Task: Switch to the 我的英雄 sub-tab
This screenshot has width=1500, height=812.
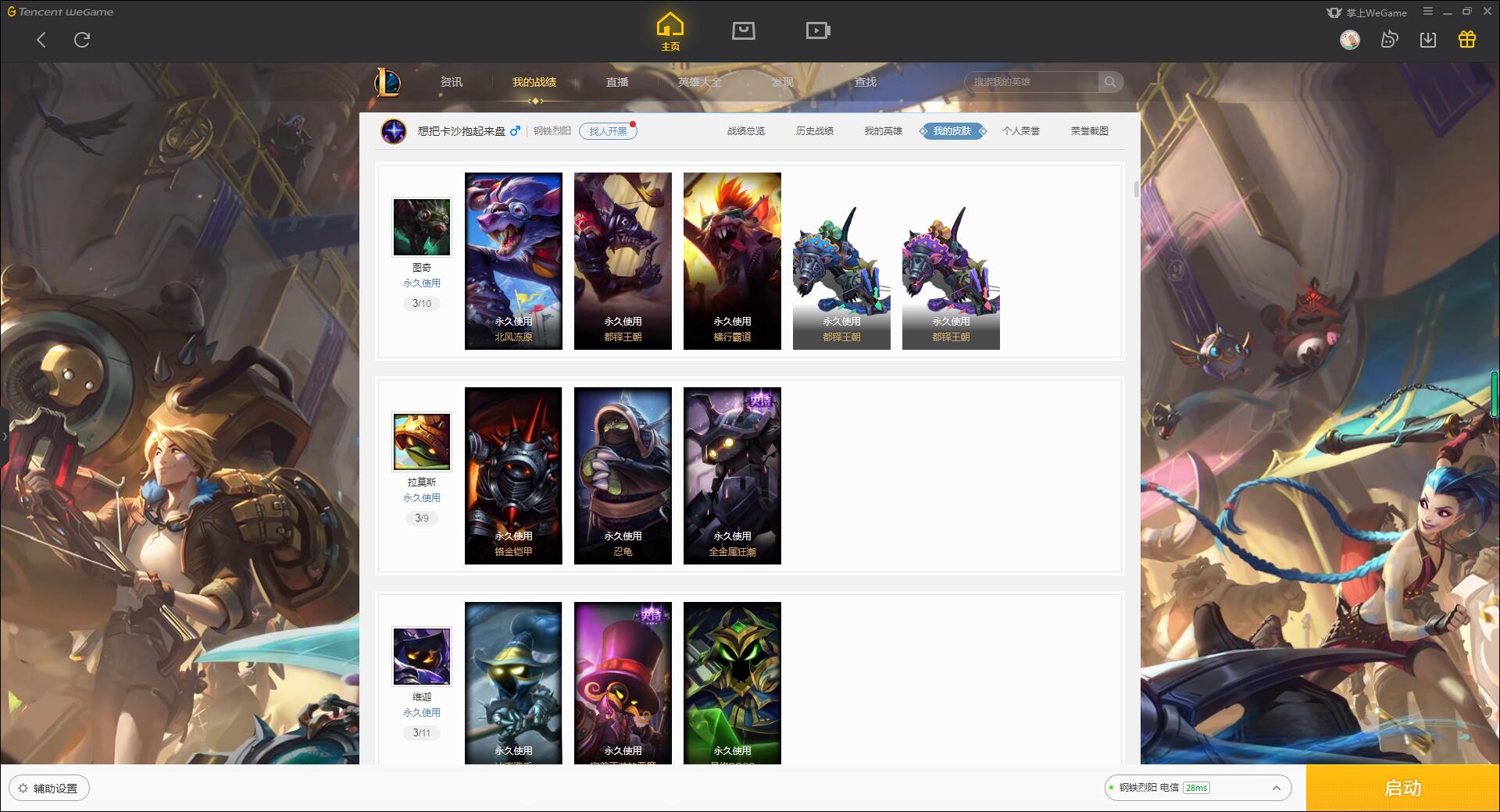Action: (x=884, y=131)
